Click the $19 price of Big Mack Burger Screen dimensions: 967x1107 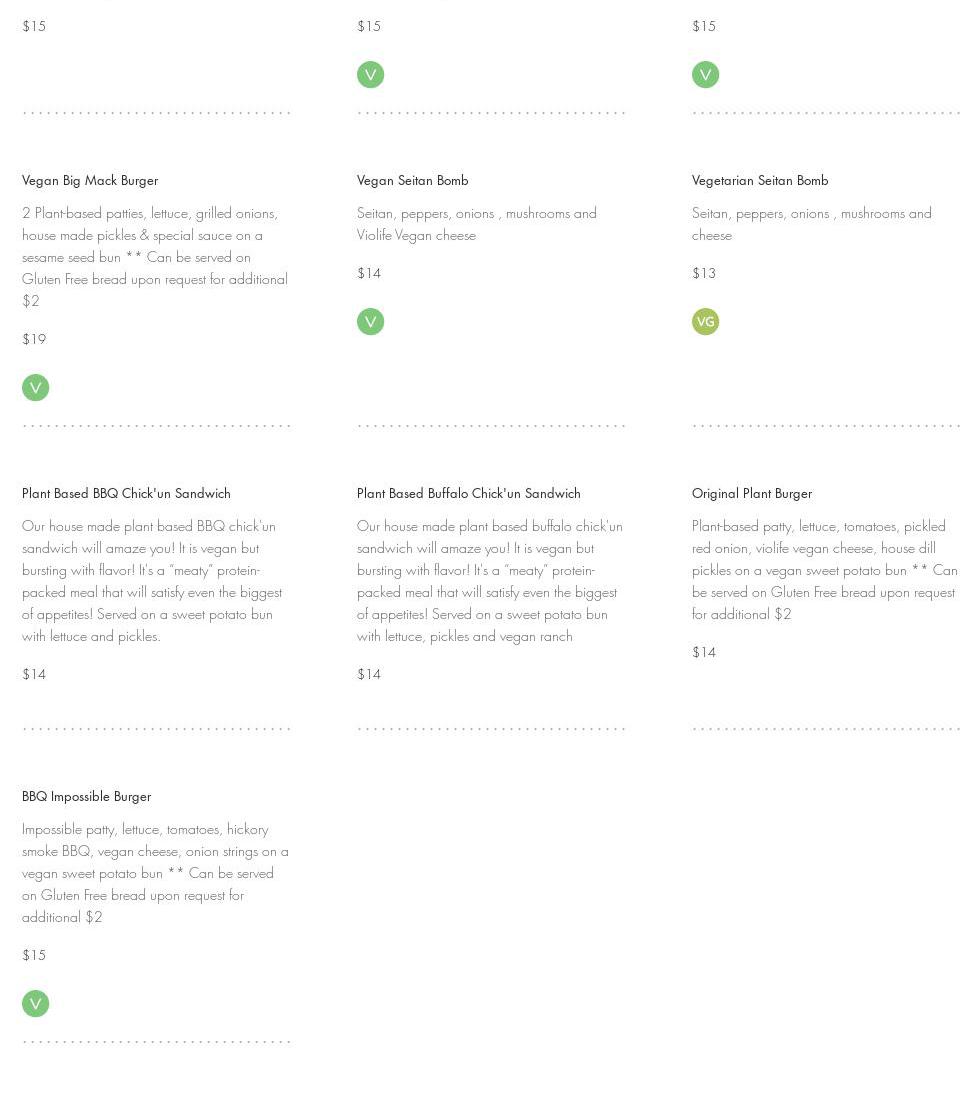(34, 339)
